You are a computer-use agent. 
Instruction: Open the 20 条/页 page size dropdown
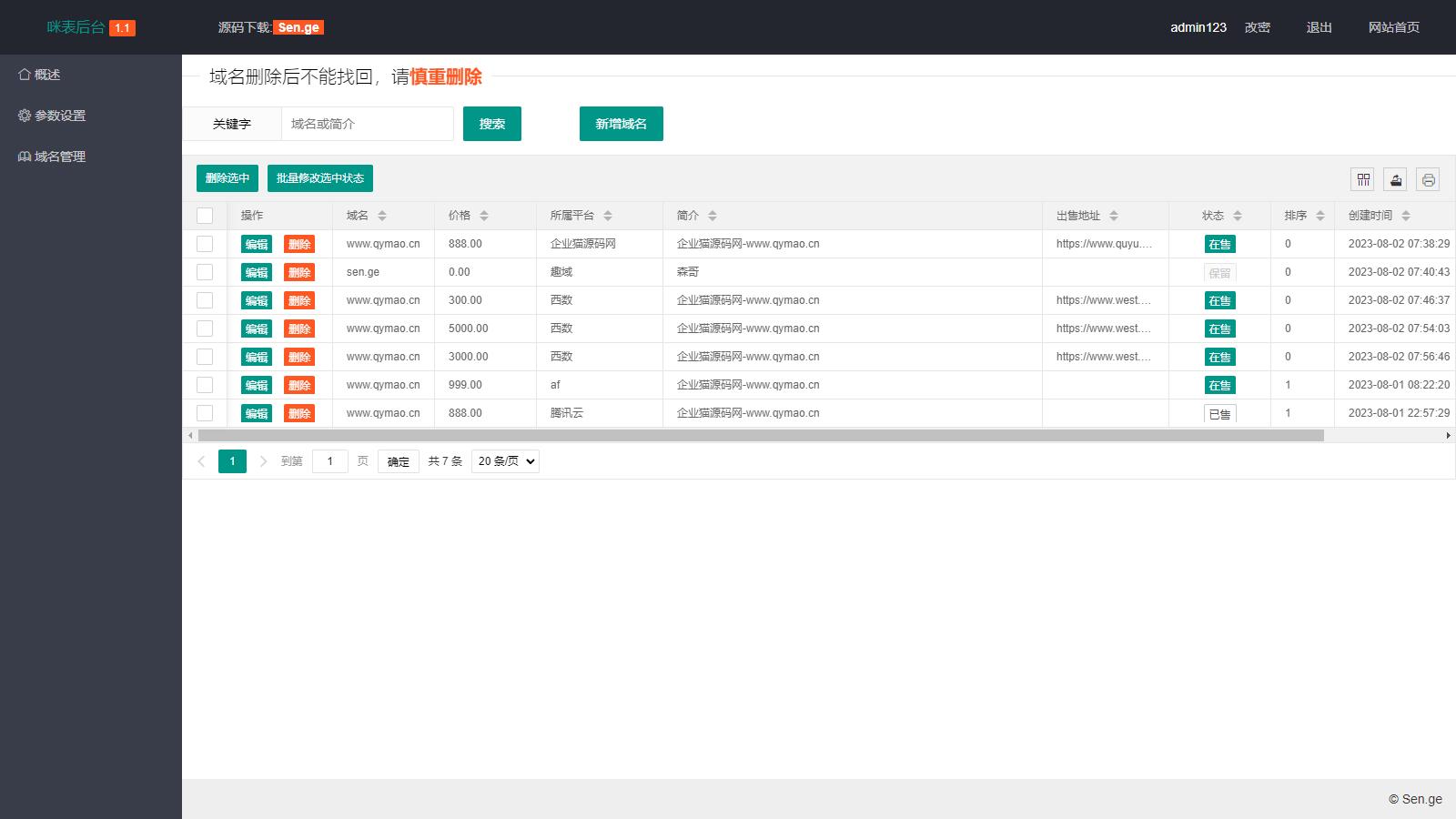coord(505,461)
